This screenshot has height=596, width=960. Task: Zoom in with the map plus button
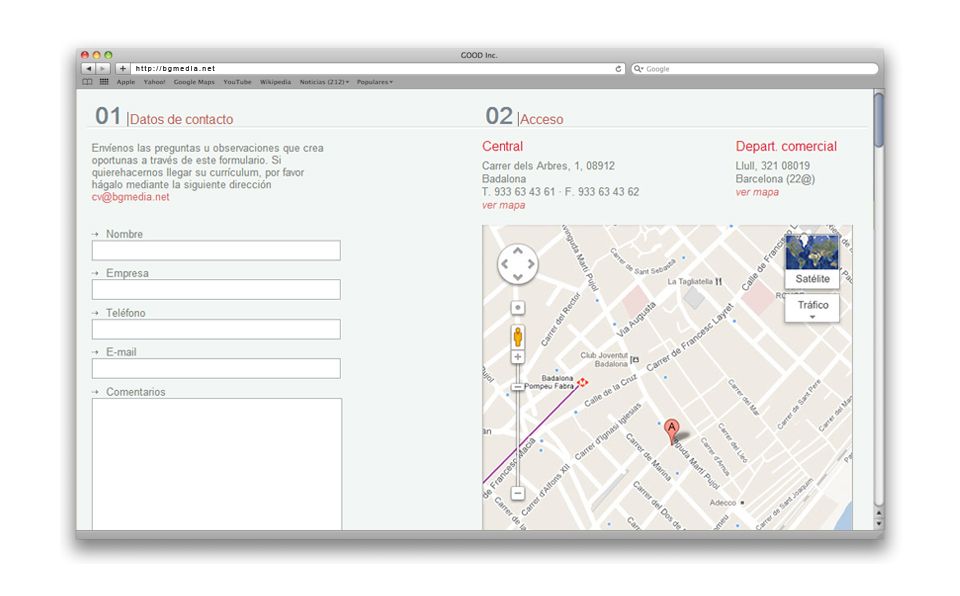coord(518,357)
